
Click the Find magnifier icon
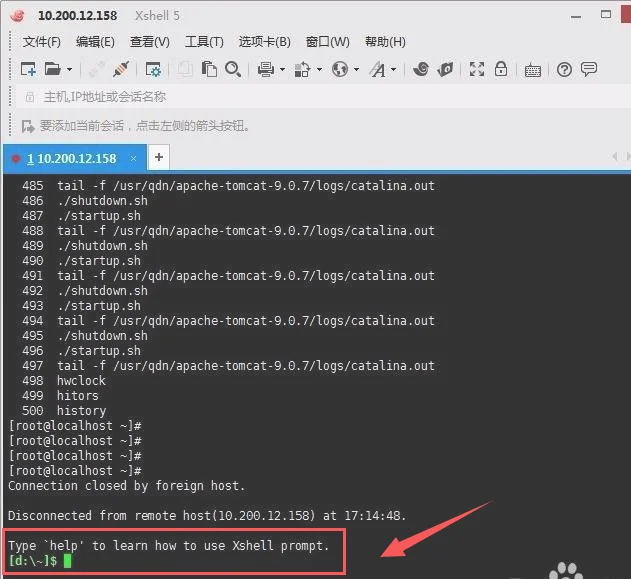(x=233, y=69)
